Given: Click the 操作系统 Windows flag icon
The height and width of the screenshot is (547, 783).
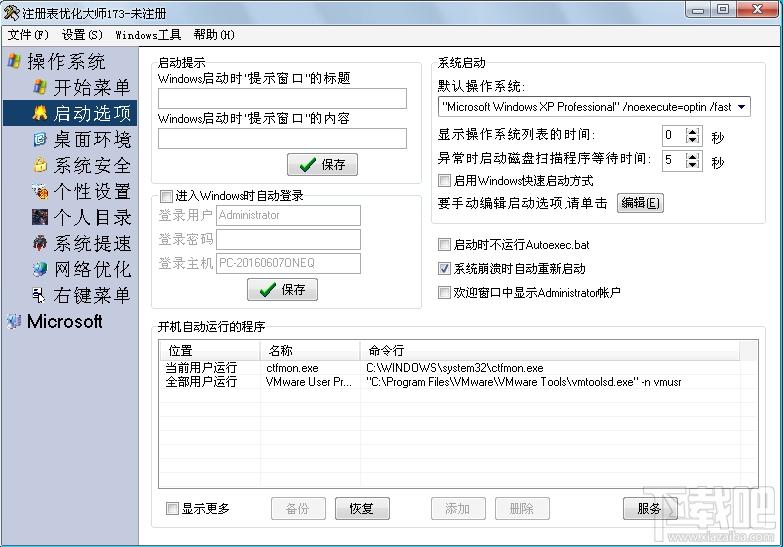Looking at the screenshot, I should coord(14,61).
